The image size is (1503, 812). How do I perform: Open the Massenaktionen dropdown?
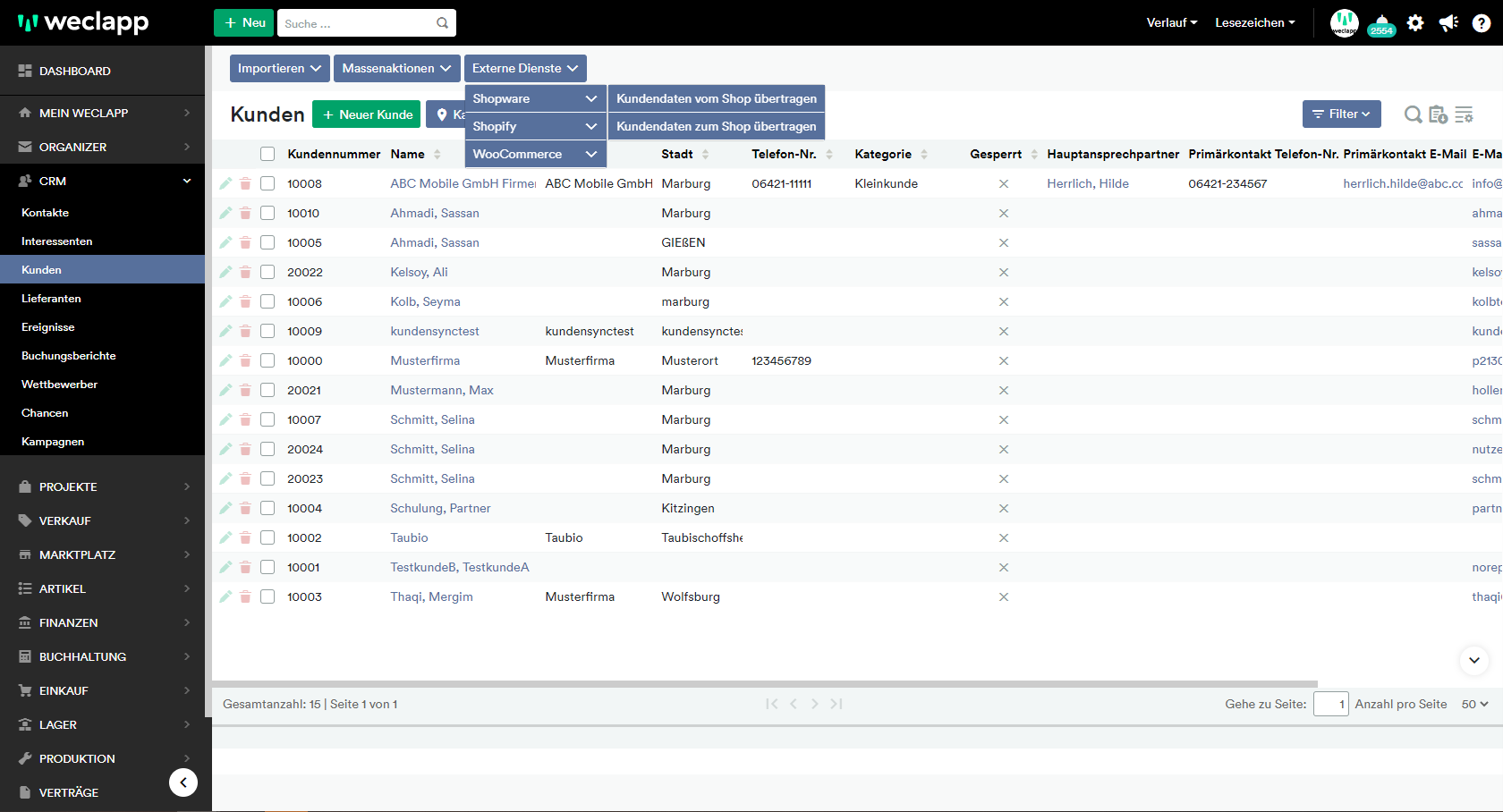coord(396,68)
